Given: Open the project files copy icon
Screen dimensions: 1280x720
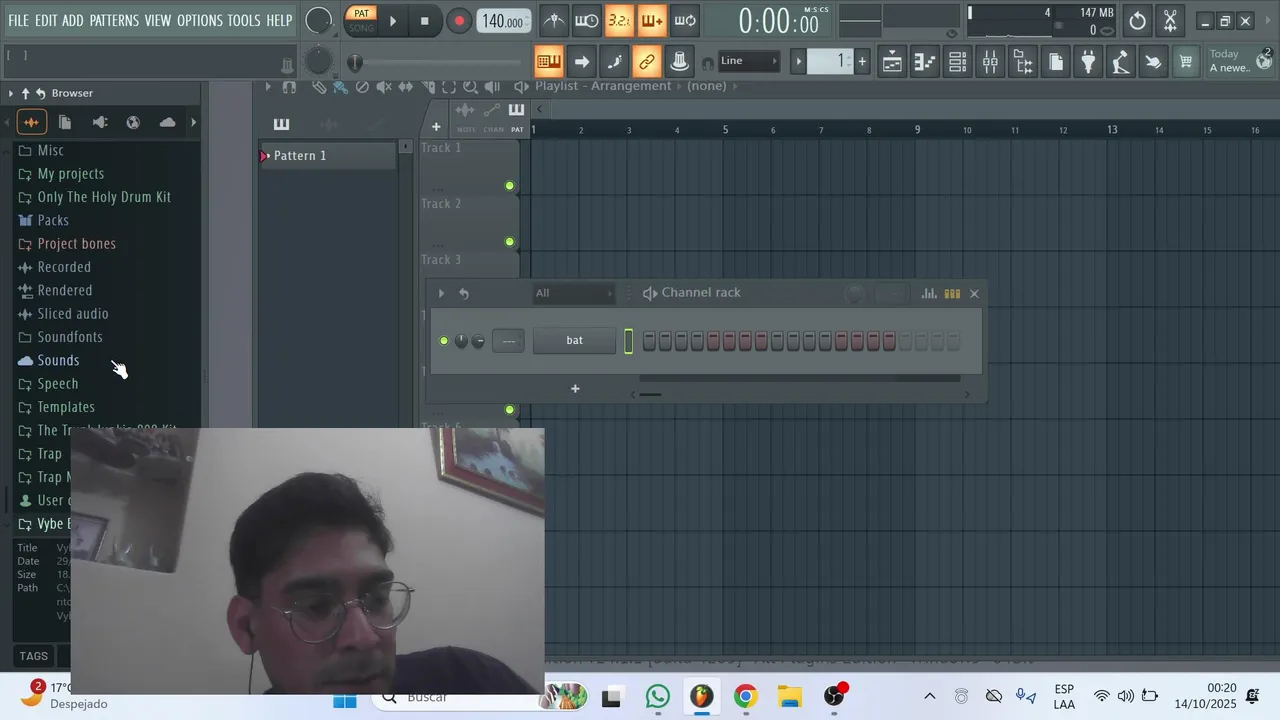Looking at the screenshot, I should click(x=1056, y=62).
